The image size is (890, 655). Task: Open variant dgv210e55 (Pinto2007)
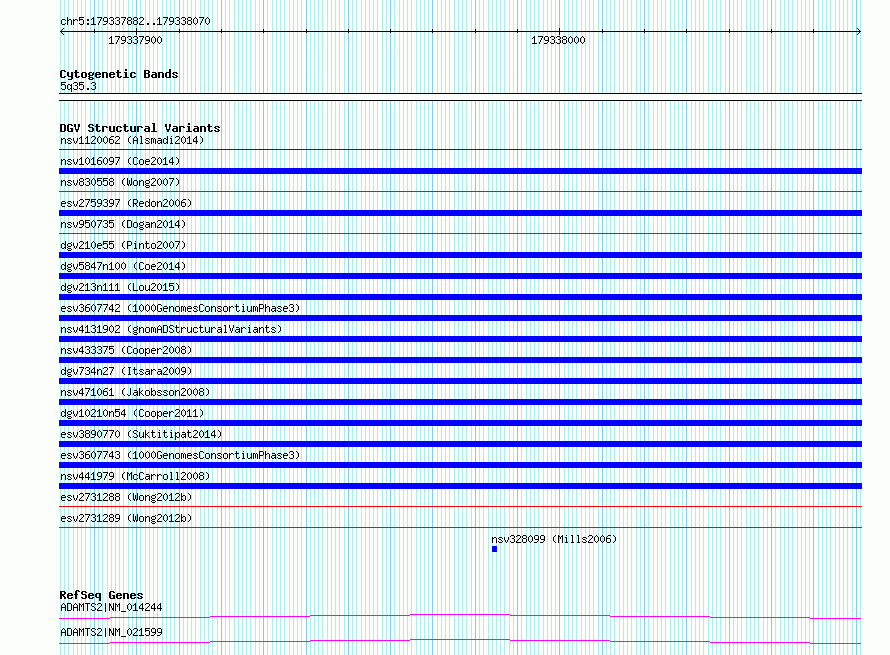[123, 245]
